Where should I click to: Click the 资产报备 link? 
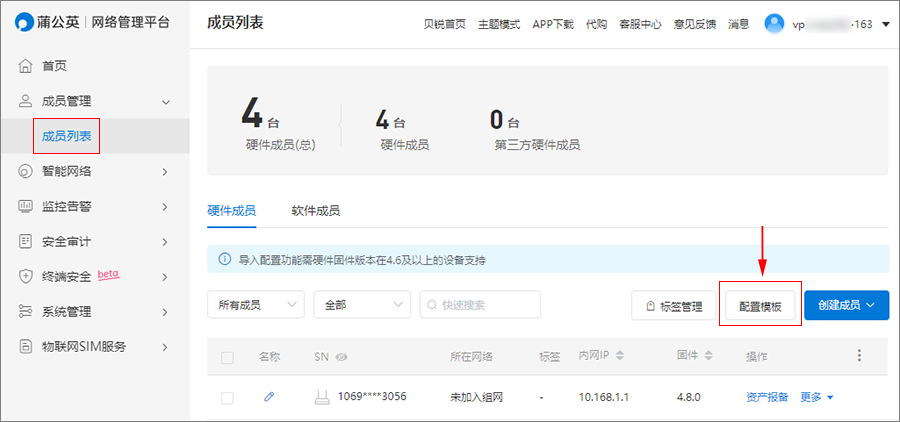coord(766,397)
